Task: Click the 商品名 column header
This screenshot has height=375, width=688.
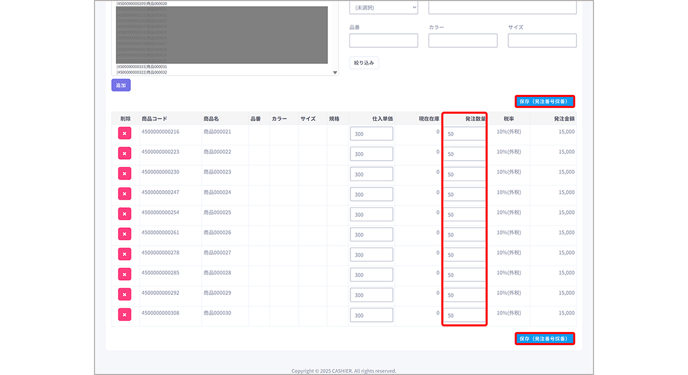Action: 211,119
